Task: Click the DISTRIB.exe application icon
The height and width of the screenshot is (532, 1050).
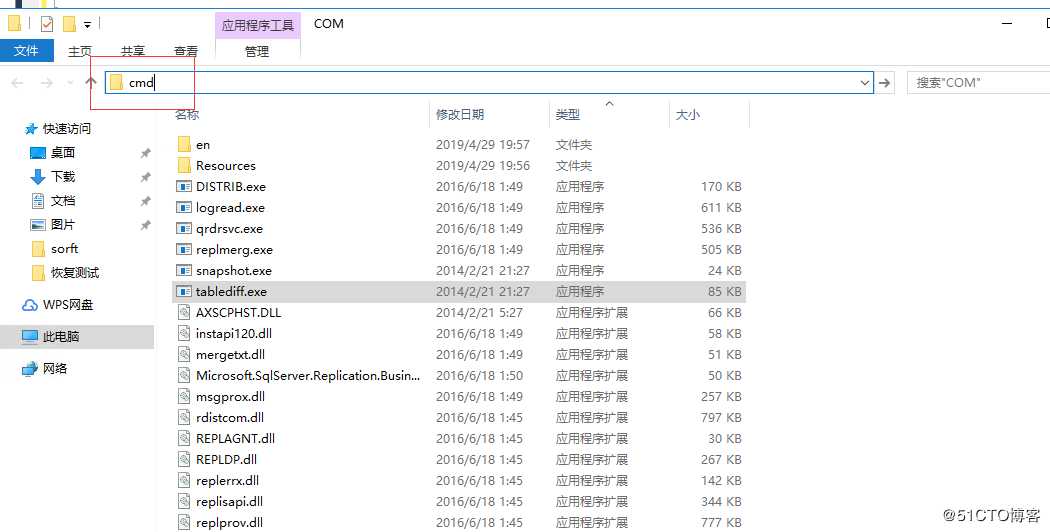Action: [x=184, y=186]
